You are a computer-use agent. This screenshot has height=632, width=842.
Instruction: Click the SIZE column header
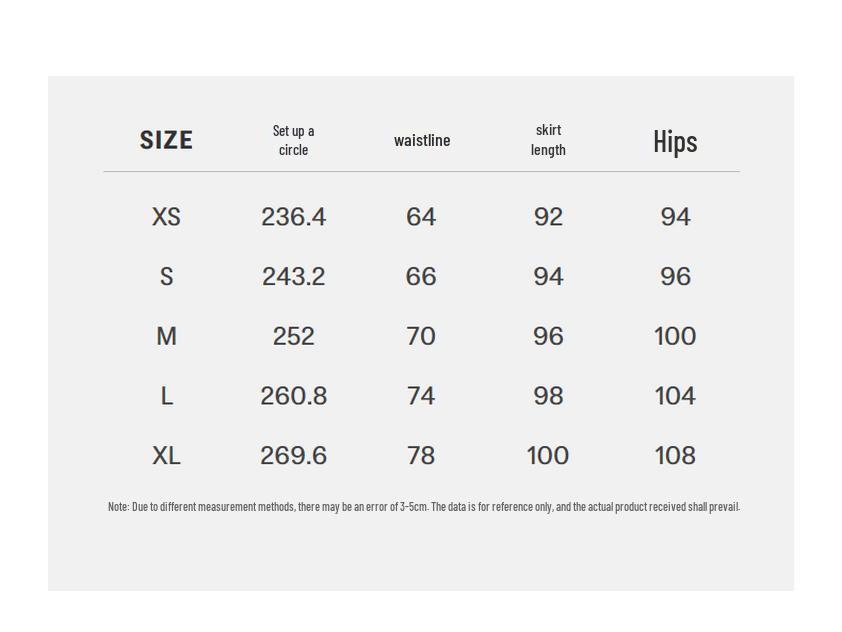pos(166,140)
